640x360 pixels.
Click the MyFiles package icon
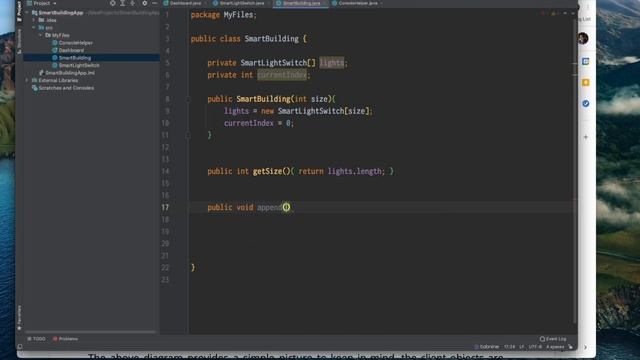[x=48, y=36]
